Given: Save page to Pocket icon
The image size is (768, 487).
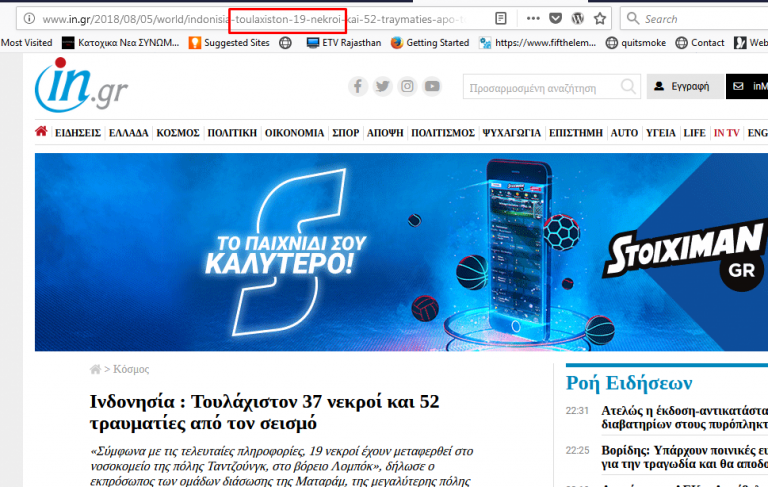Looking at the screenshot, I should tap(555, 19).
